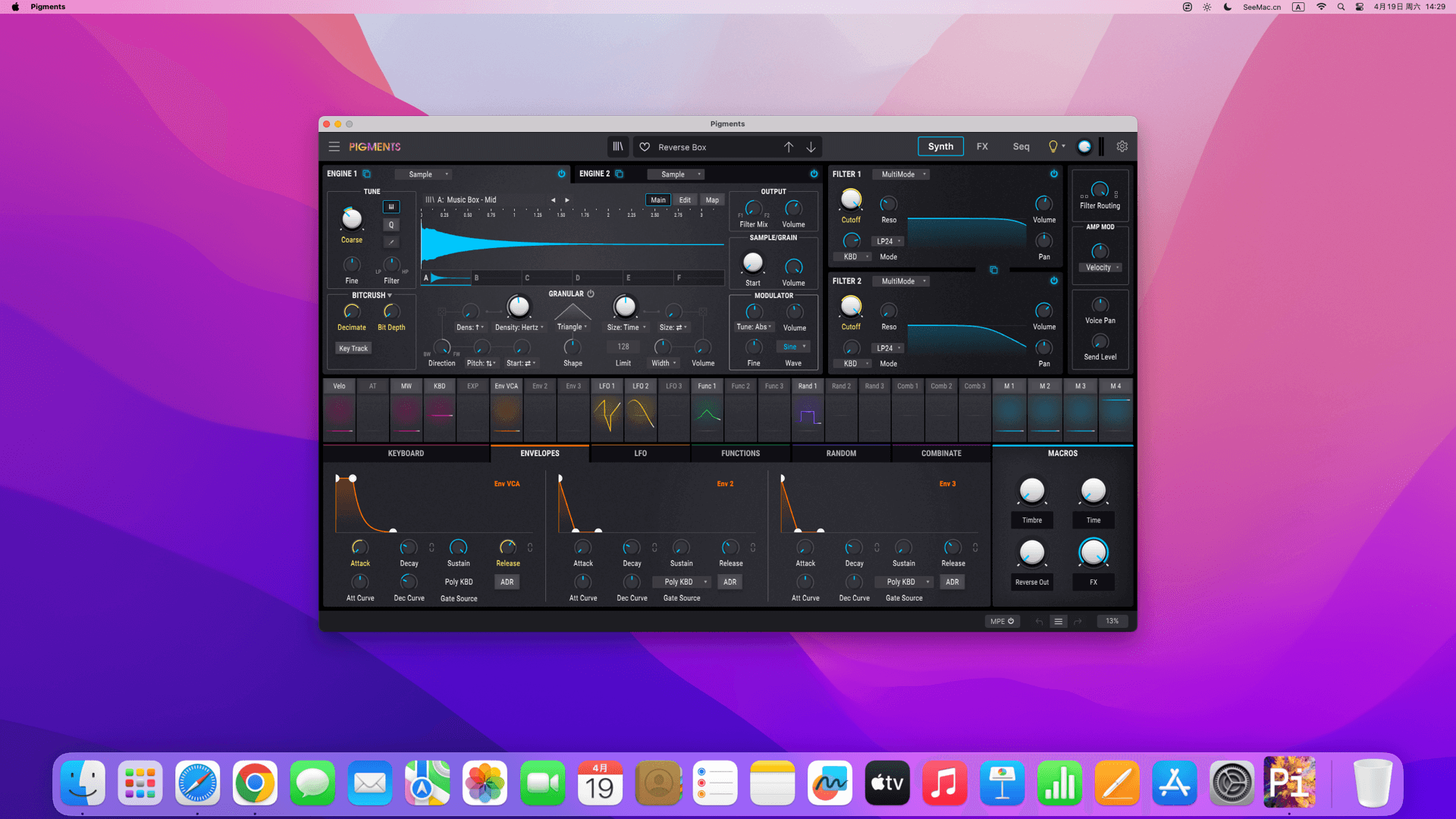
Task: Click the pencil edit tune icon
Action: (391, 242)
